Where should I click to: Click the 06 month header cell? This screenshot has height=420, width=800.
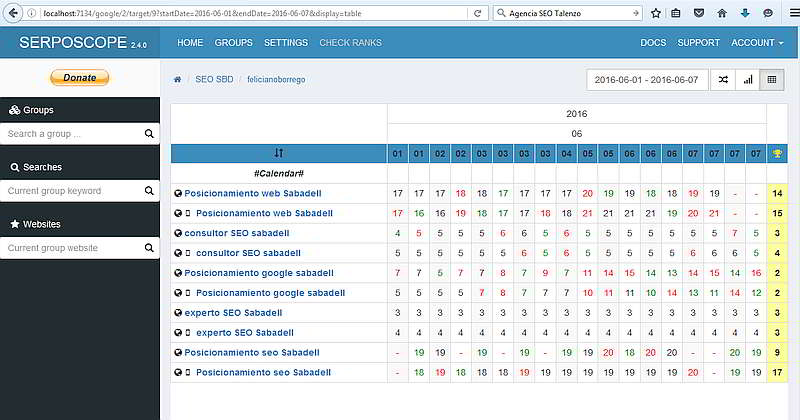[577, 134]
